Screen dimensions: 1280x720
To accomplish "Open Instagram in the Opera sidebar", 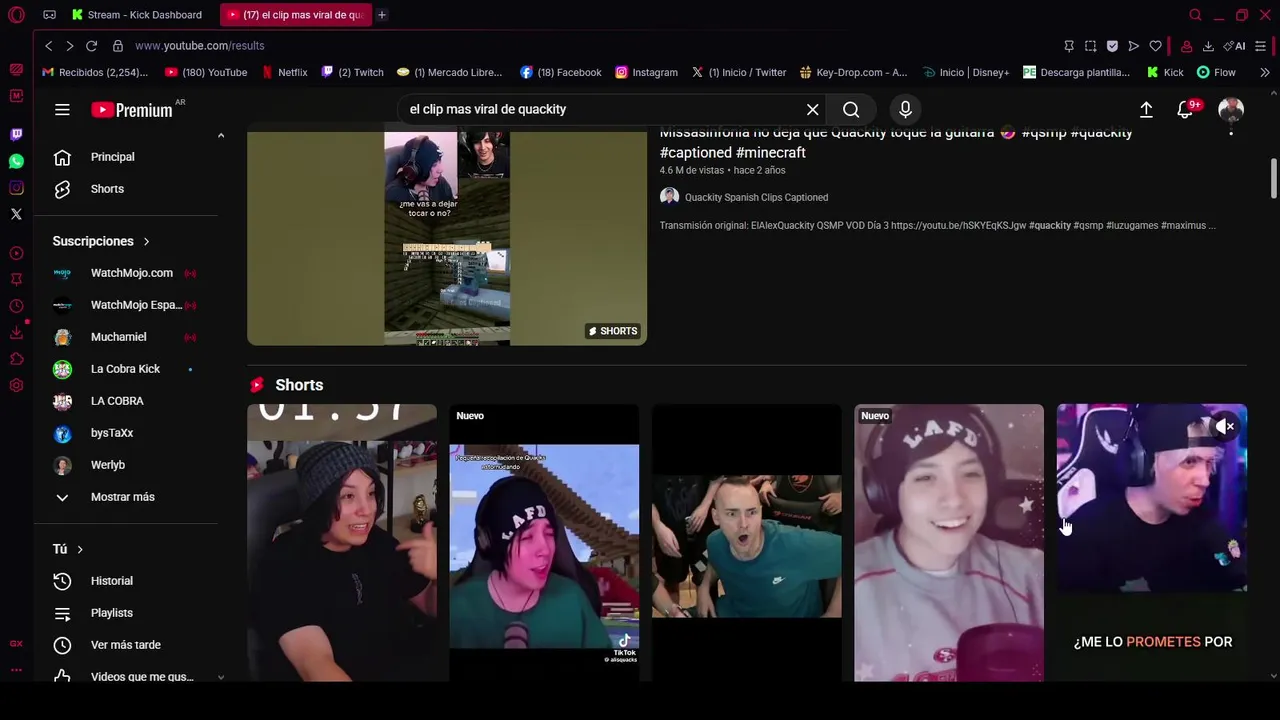I will (x=16, y=188).
